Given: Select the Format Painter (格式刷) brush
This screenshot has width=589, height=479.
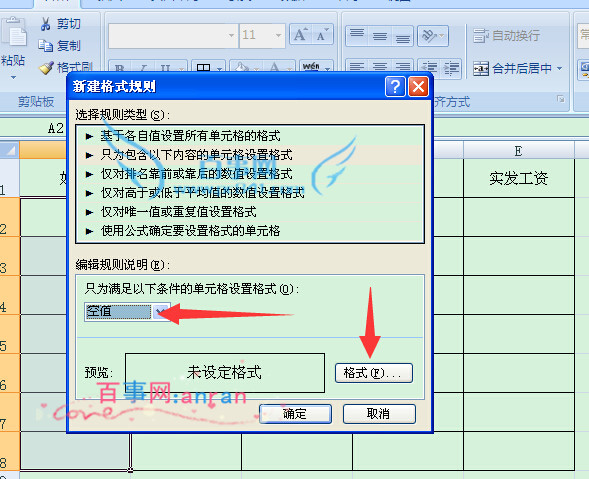Looking at the screenshot, I should 47,67.
